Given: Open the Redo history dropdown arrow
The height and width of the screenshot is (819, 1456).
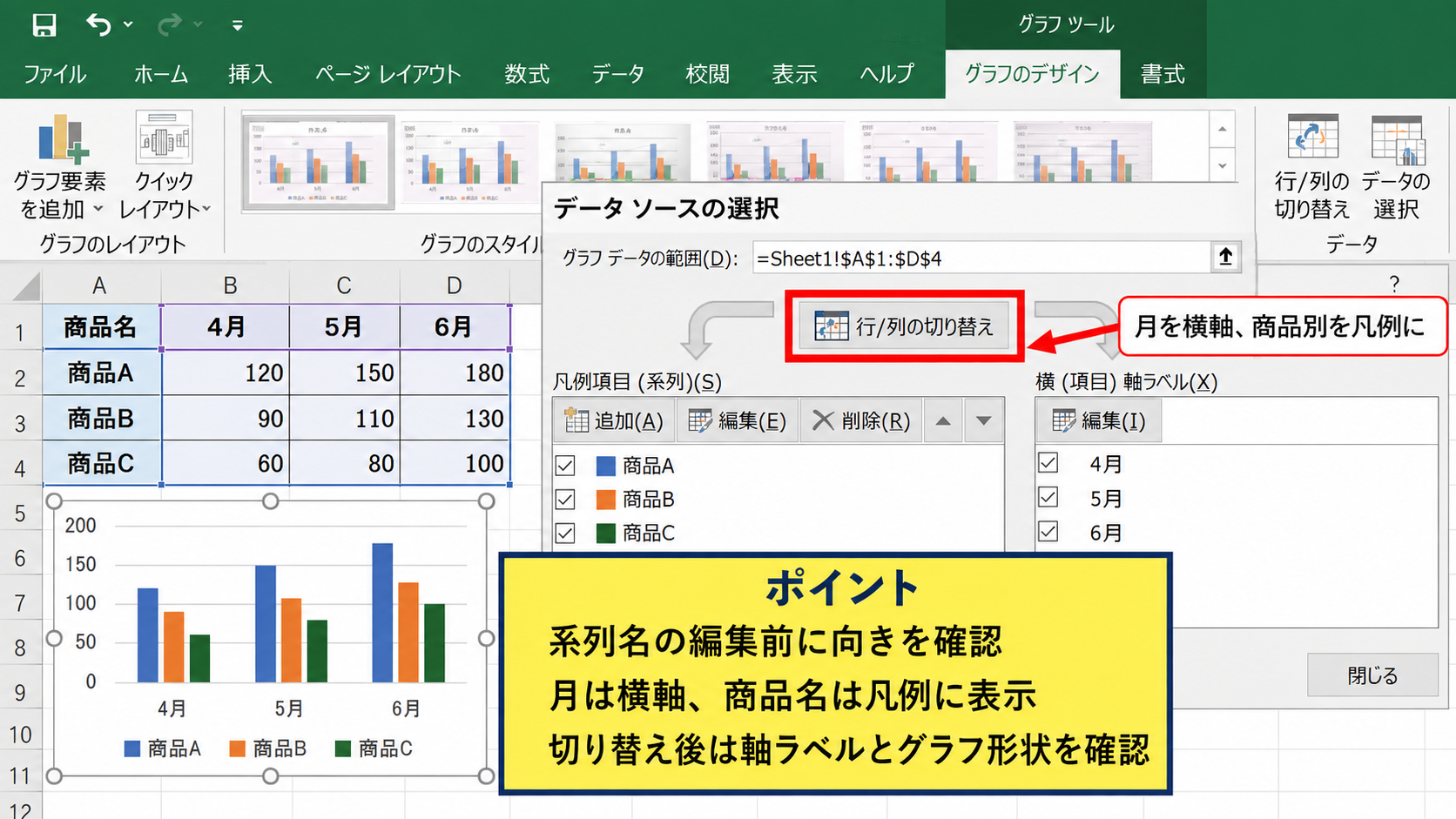Looking at the screenshot, I should pyautogui.click(x=199, y=24).
